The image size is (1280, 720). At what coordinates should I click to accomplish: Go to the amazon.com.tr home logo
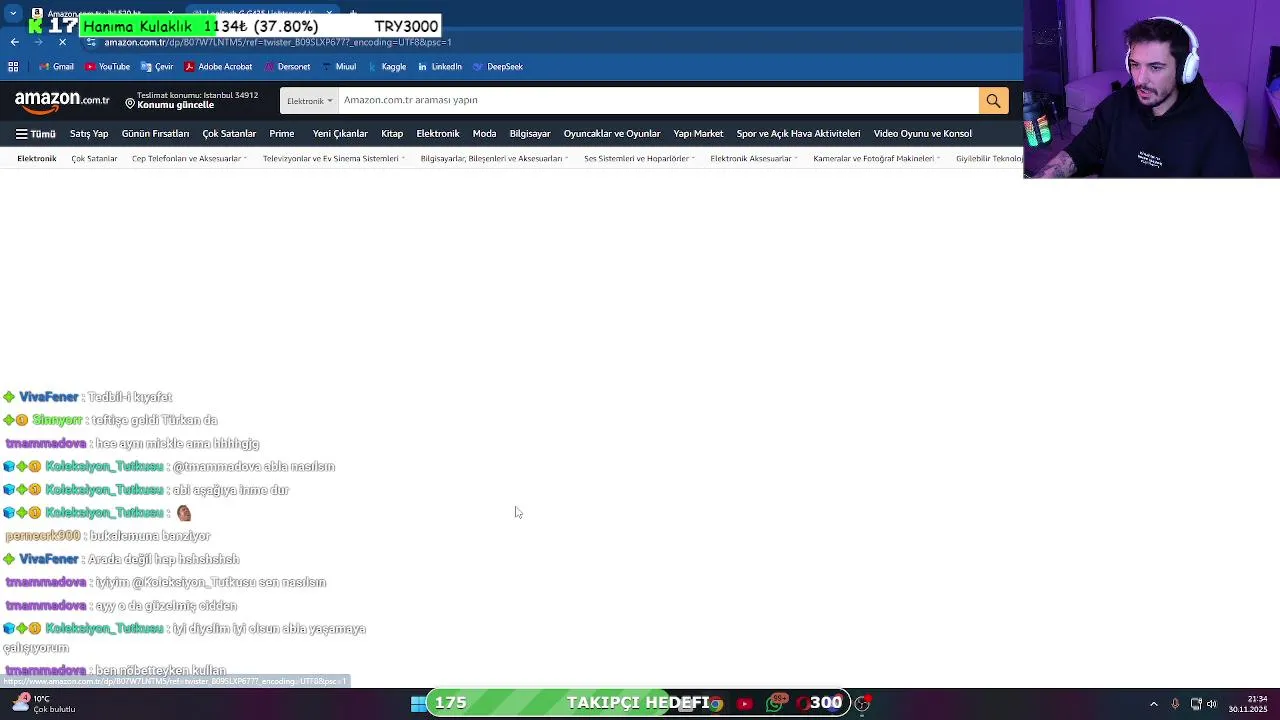[x=62, y=100]
